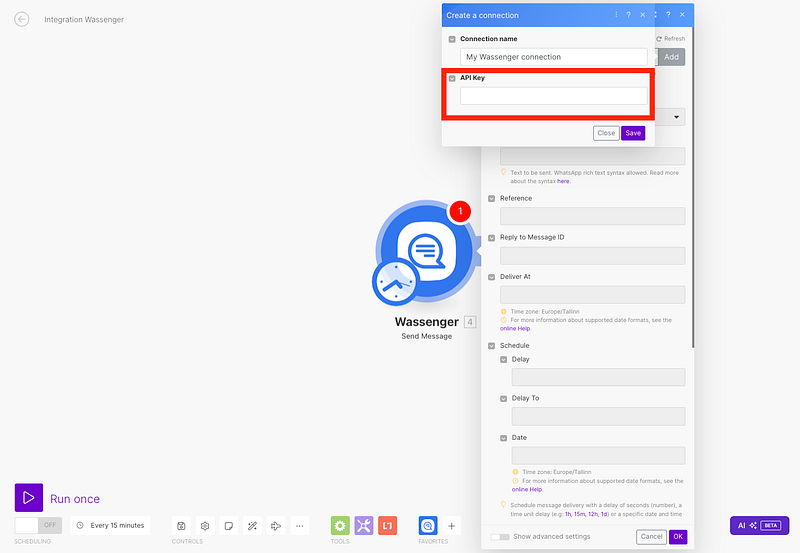Screen dimensions: 800x553
Task: Click the Run once play button
Action: 29,498
